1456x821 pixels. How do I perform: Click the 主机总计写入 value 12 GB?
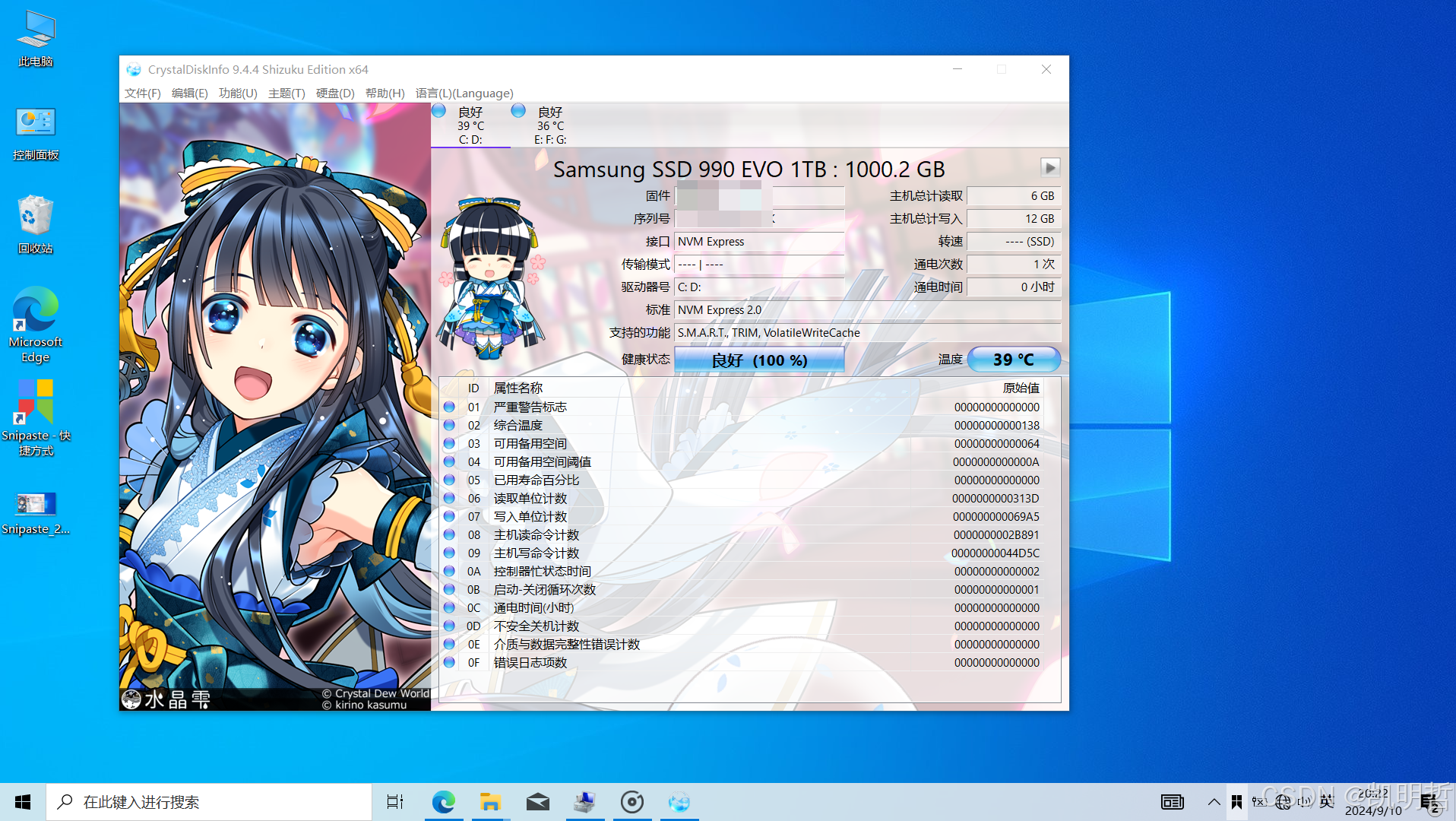point(1013,219)
